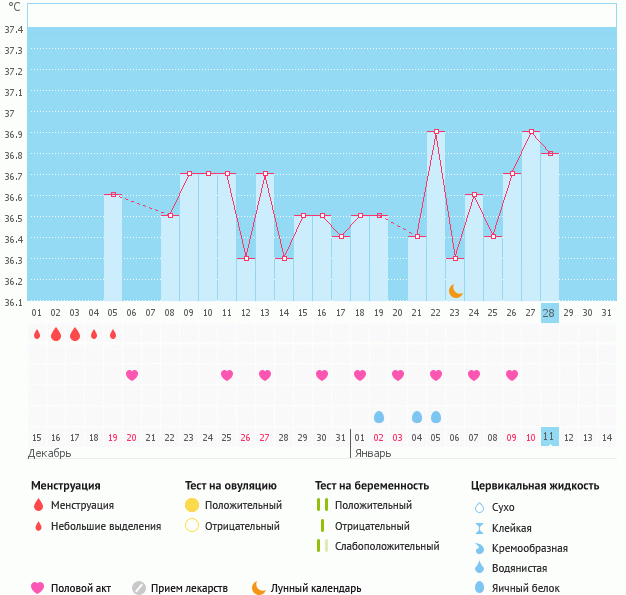Click the crescent moon icon on day 23
The height and width of the screenshot is (595, 626).
(455, 291)
